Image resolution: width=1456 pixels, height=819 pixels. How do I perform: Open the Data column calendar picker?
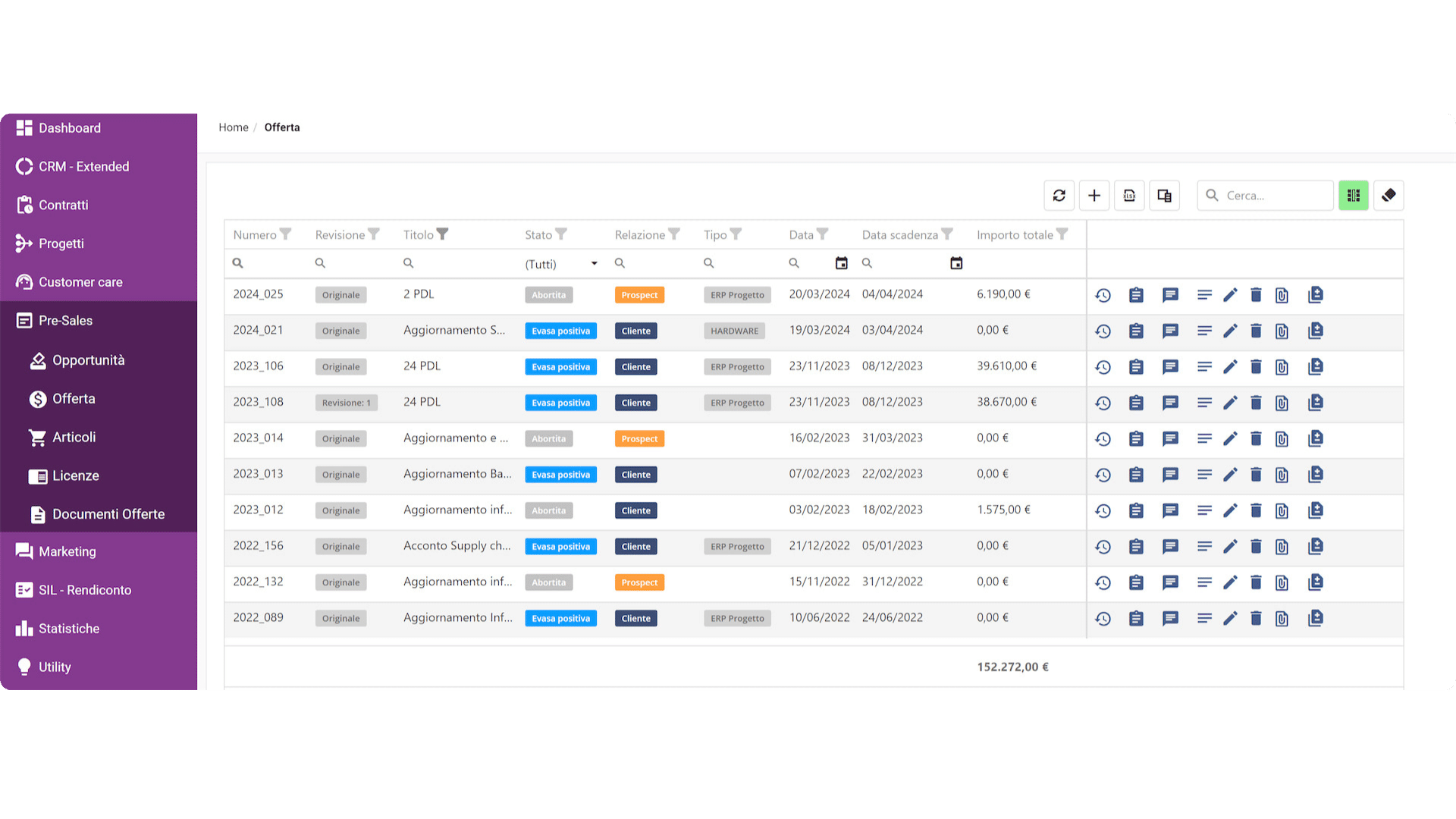pyautogui.click(x=841, y=263)
